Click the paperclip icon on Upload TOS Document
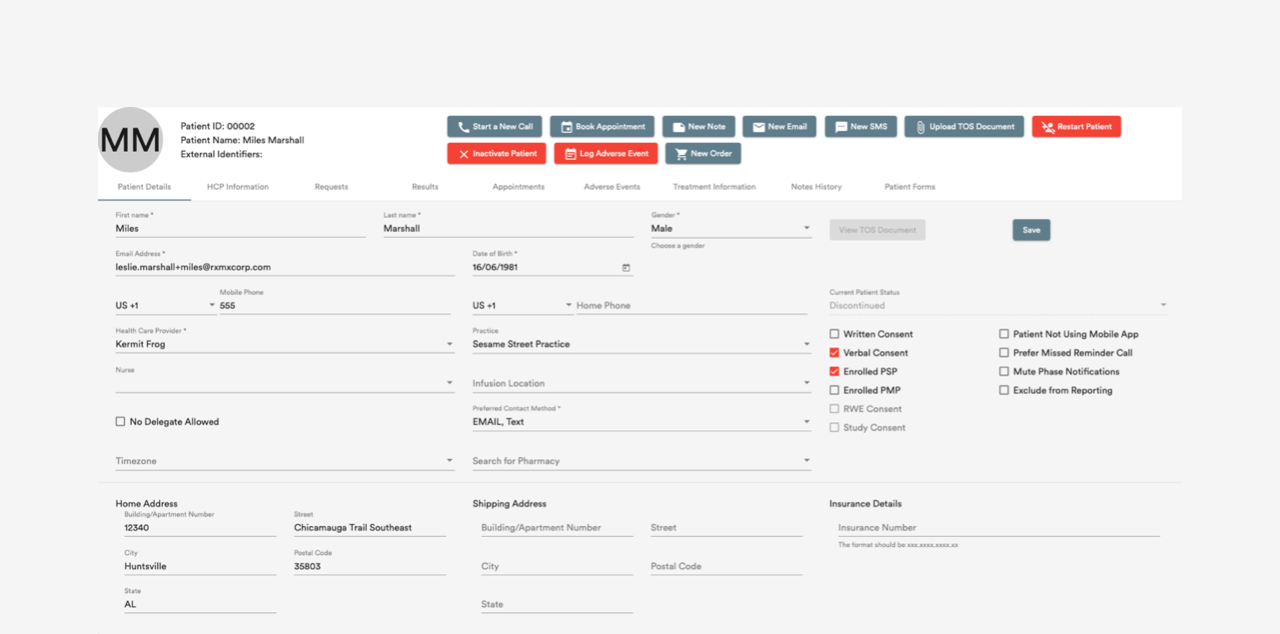Viewport: 1280px width, 634px height. coord(921,127)
